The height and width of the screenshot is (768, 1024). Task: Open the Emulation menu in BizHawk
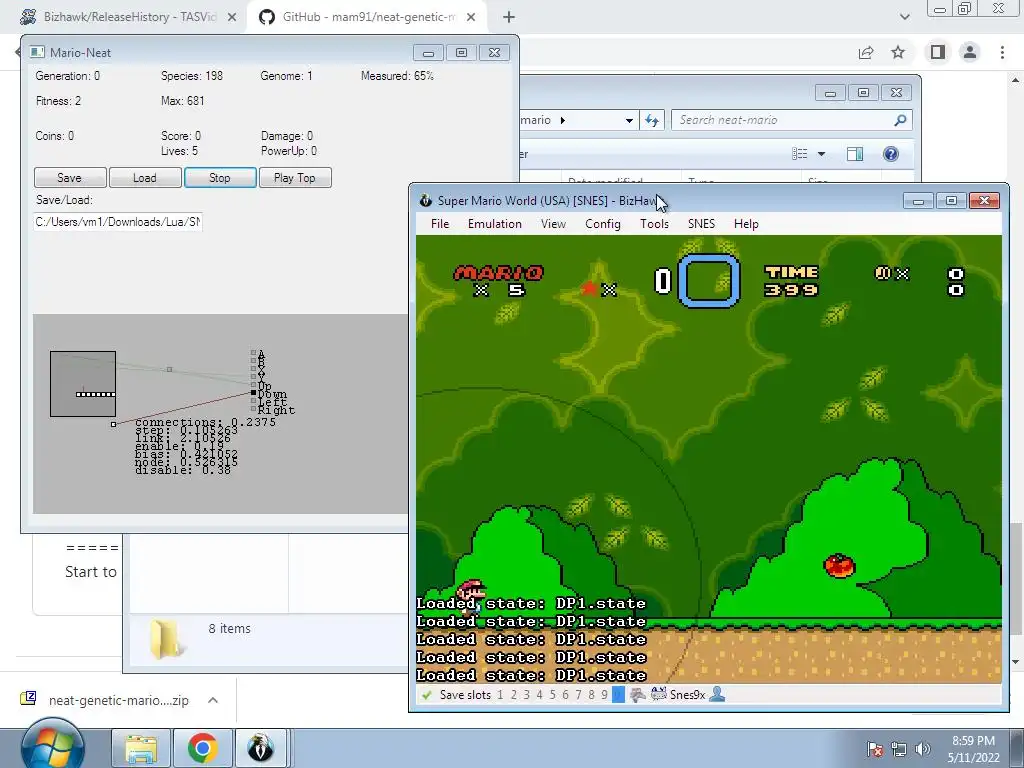click(494, 224)
